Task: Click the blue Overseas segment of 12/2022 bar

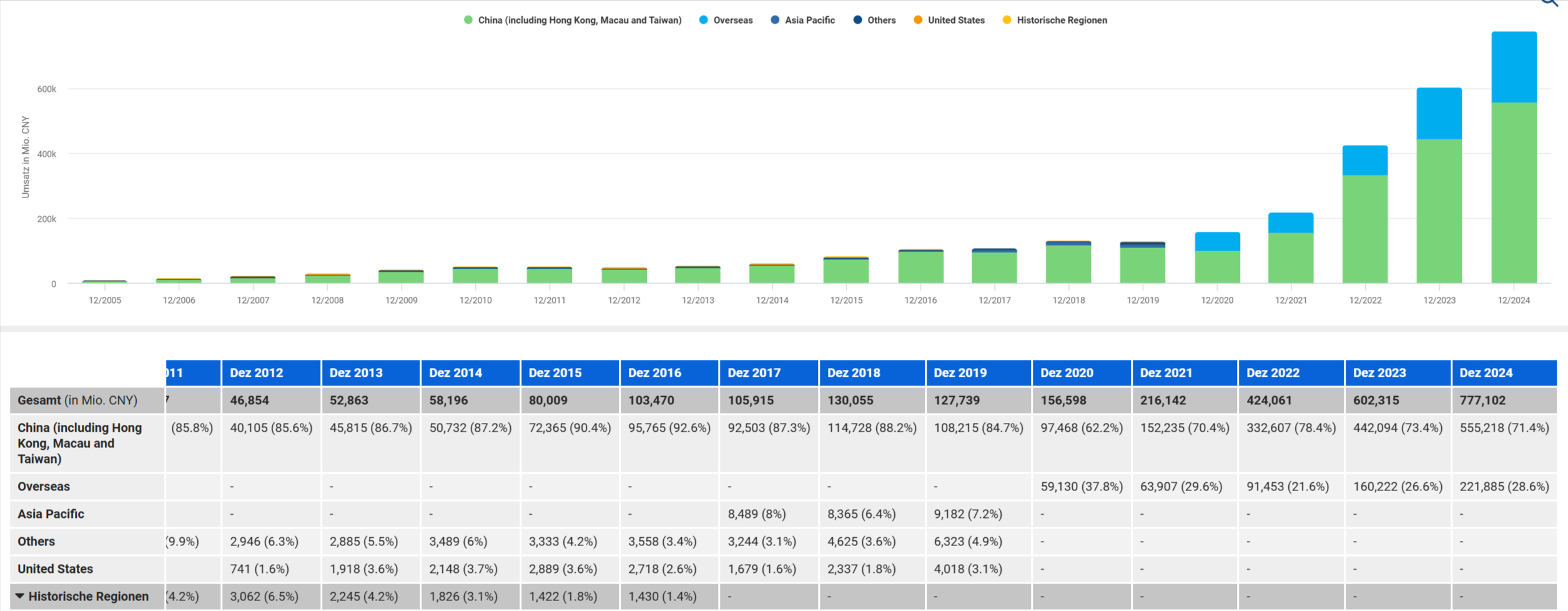Action: (x=1365, y=161)
